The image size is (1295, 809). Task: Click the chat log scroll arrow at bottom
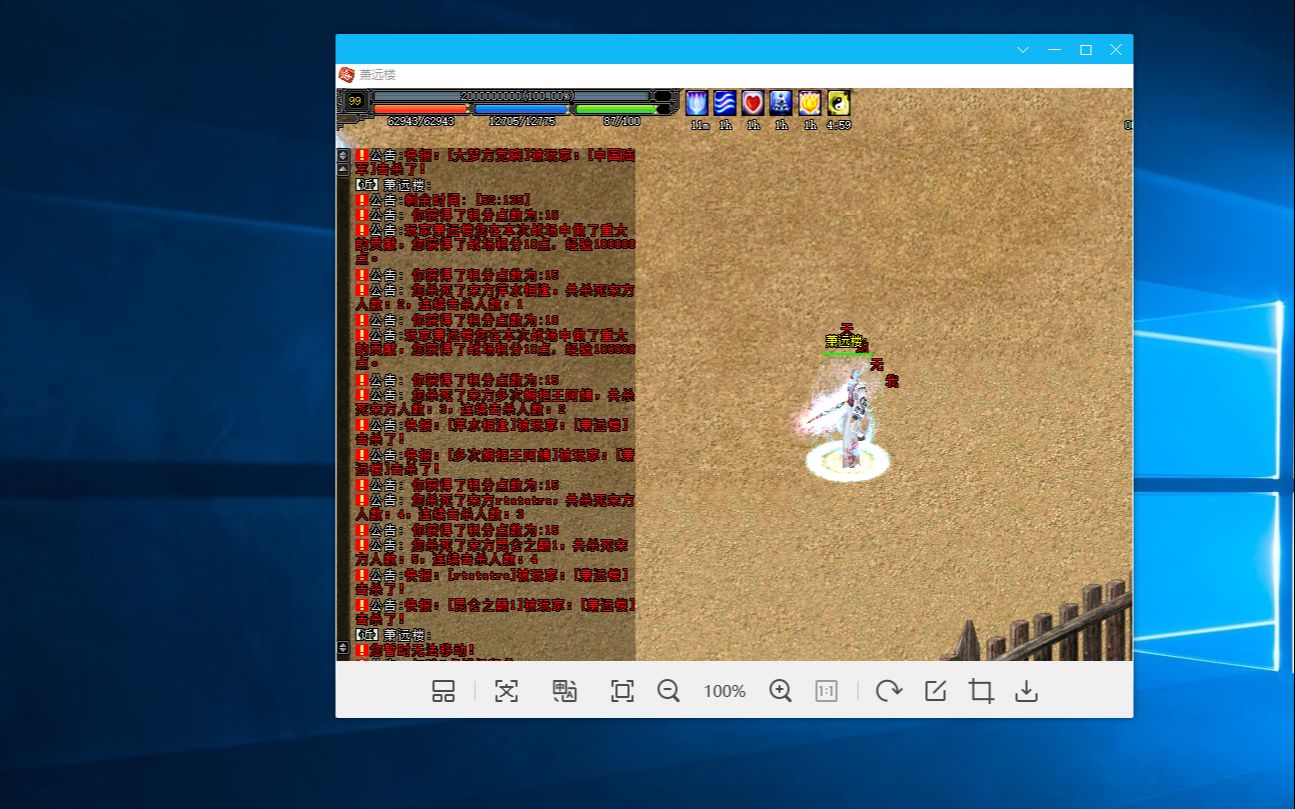tap(343, 648)
